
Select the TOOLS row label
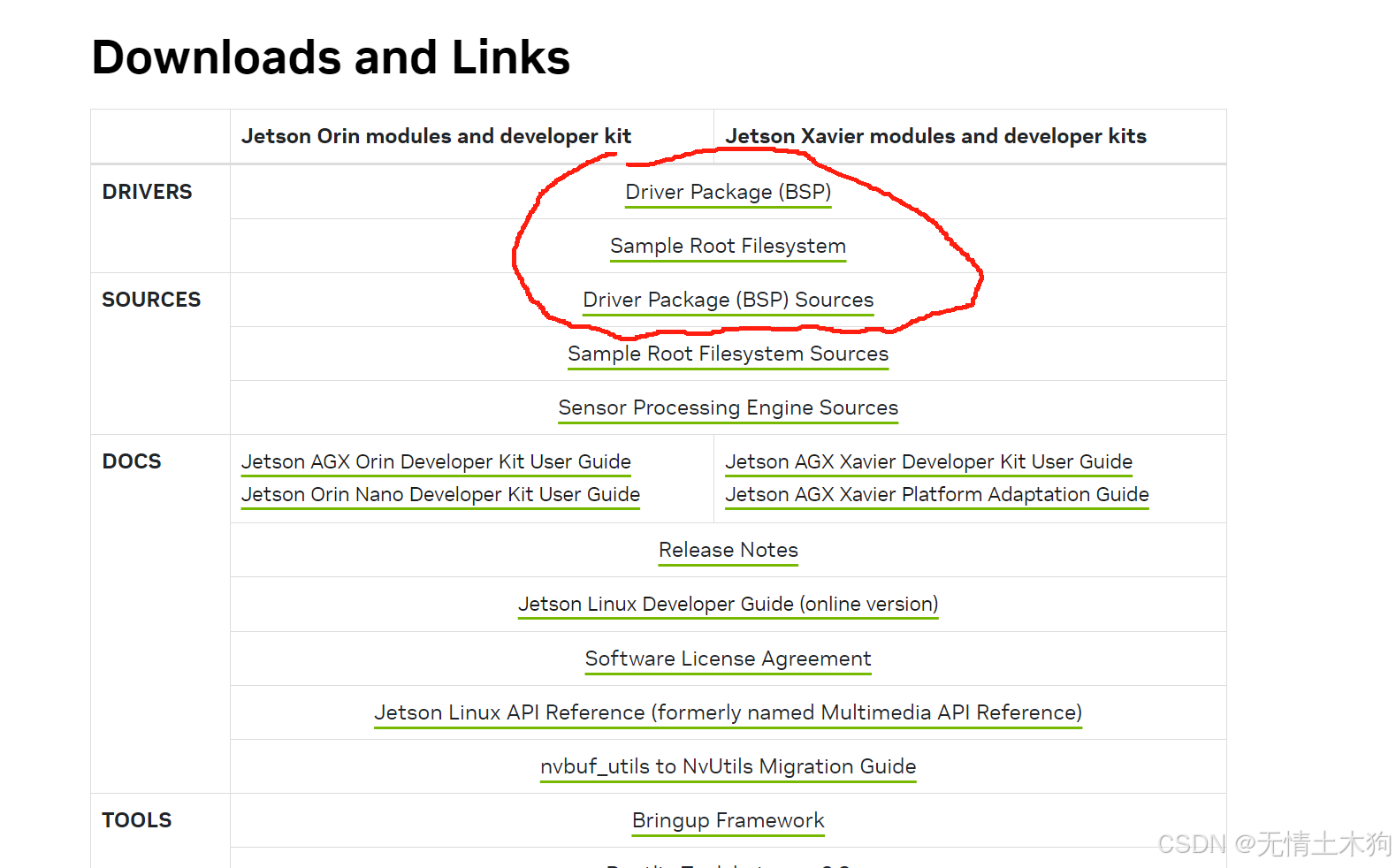pos(137,820)
